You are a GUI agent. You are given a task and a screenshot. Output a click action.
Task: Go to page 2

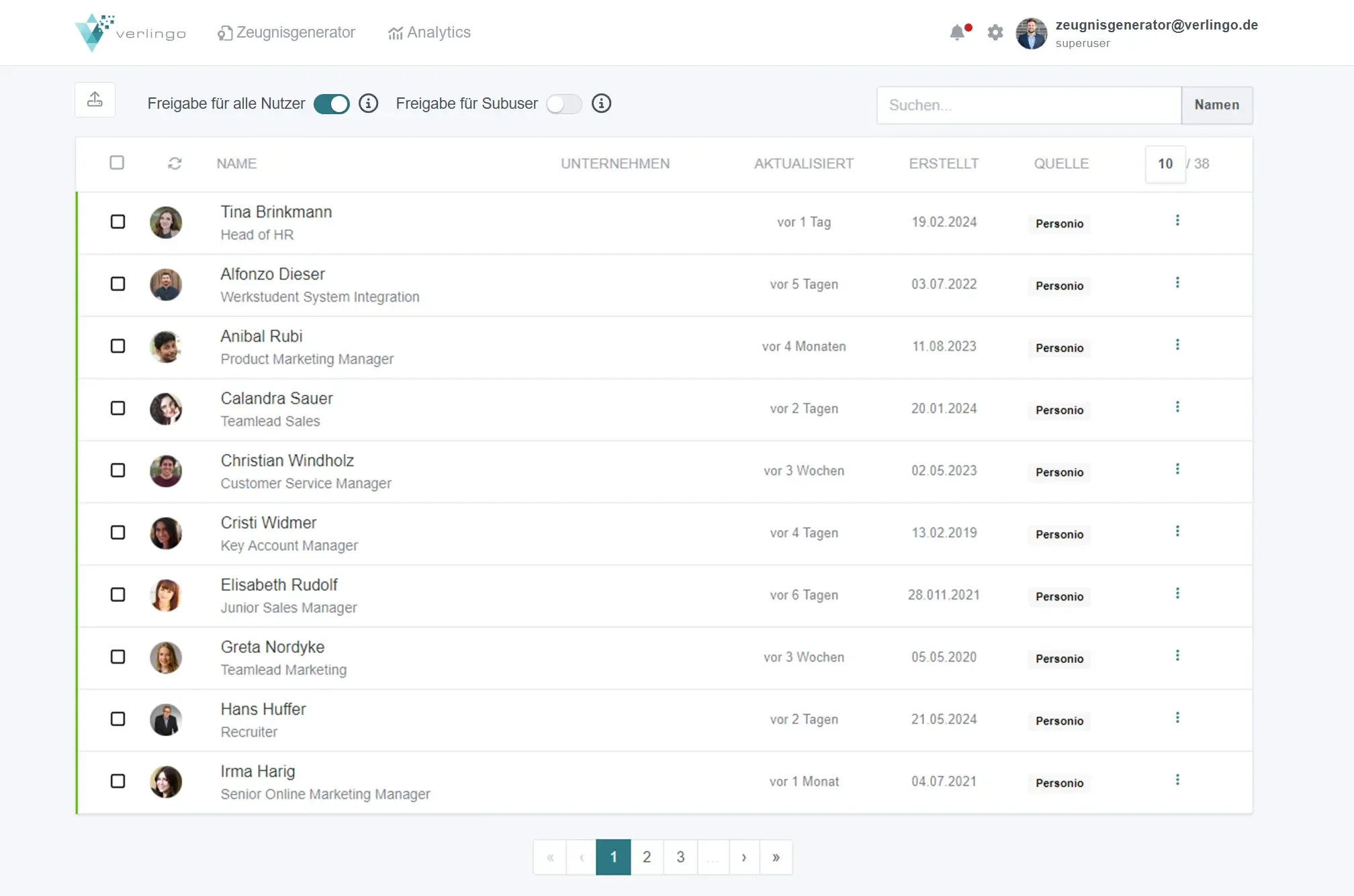pos(646,857)
